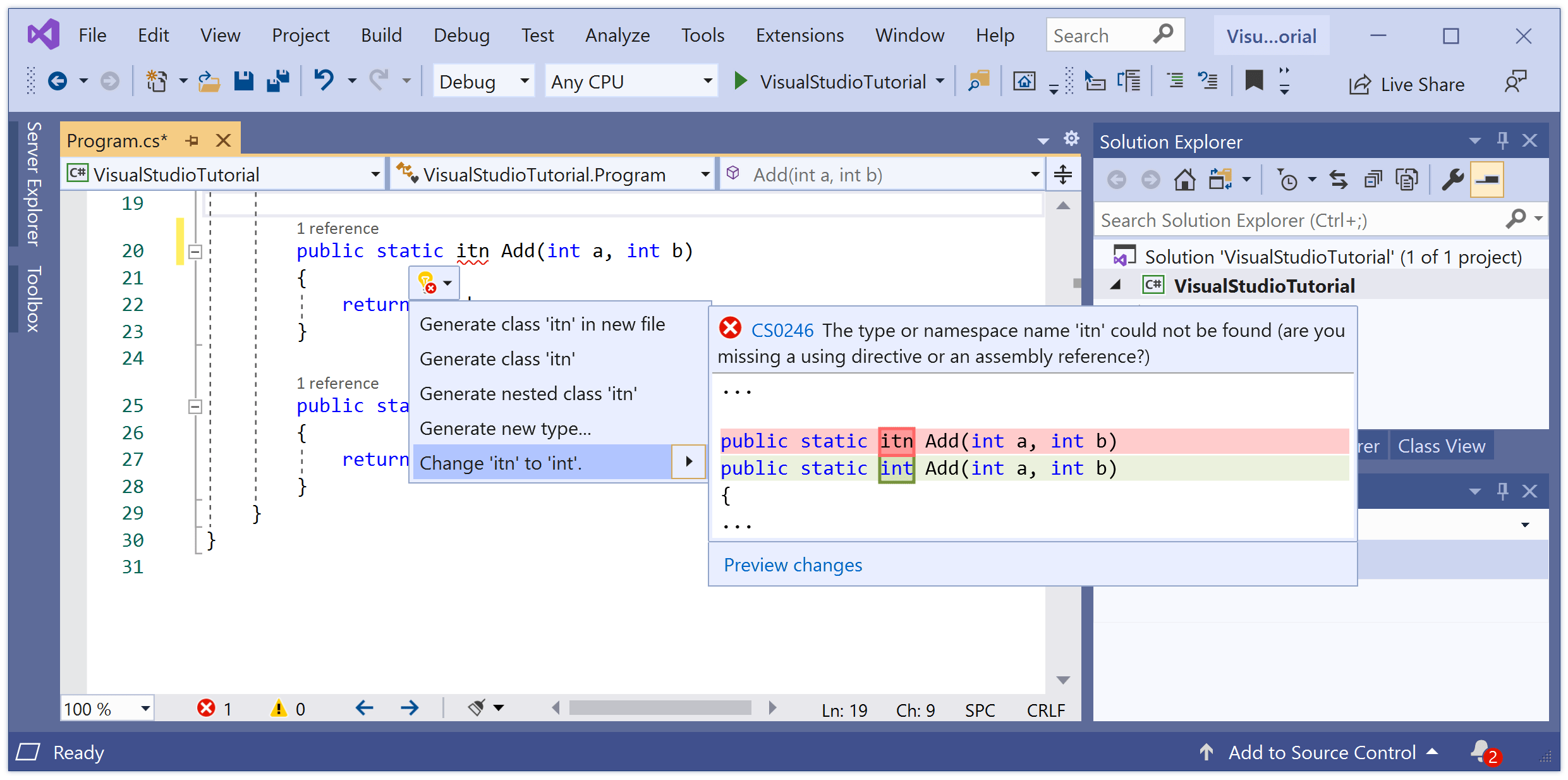Viewport: 1568px width, 780px height.
Task: Open Find in Files via the magnifier-folder icon
Action: tap(978, 81)
